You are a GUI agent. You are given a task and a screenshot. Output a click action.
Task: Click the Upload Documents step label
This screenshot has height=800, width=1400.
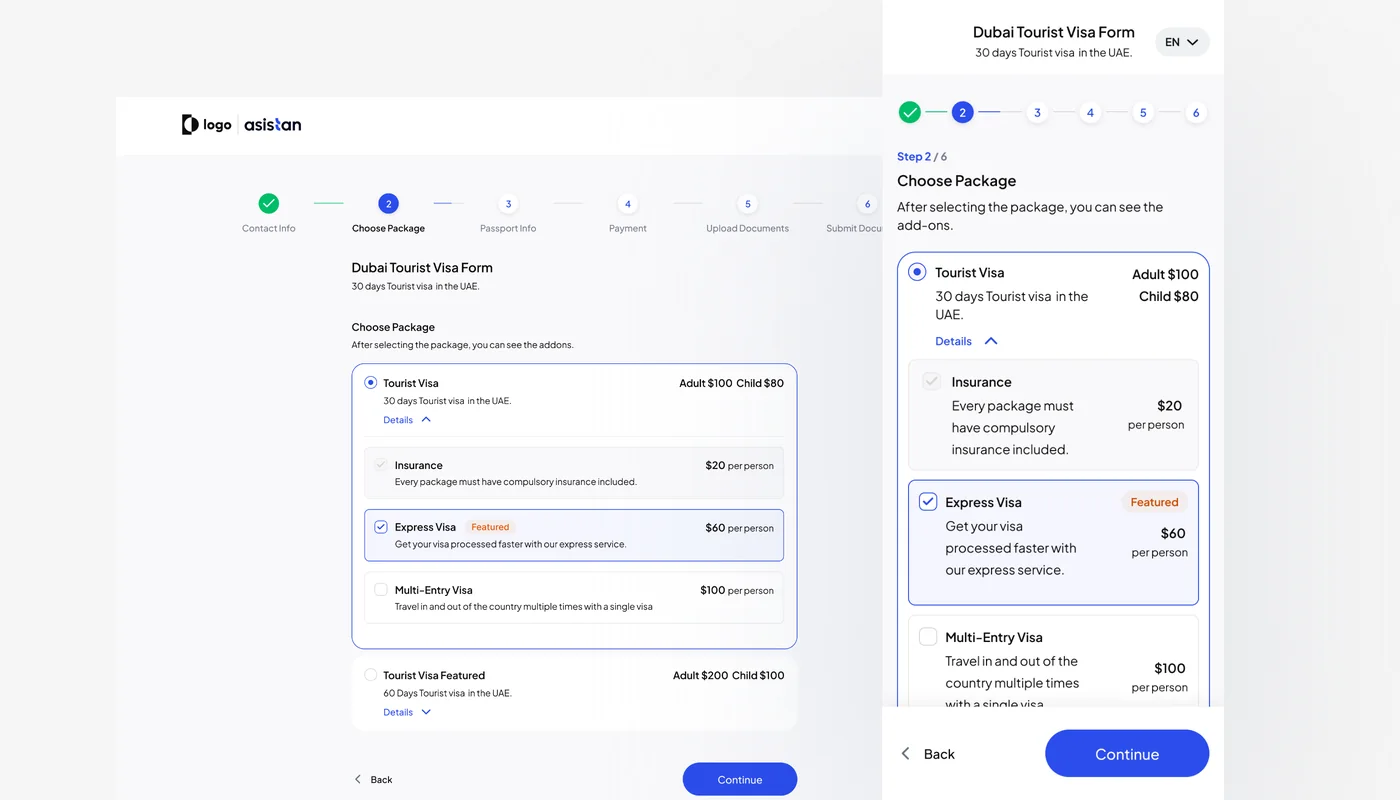pyautogui.click(x=748, y=228)
